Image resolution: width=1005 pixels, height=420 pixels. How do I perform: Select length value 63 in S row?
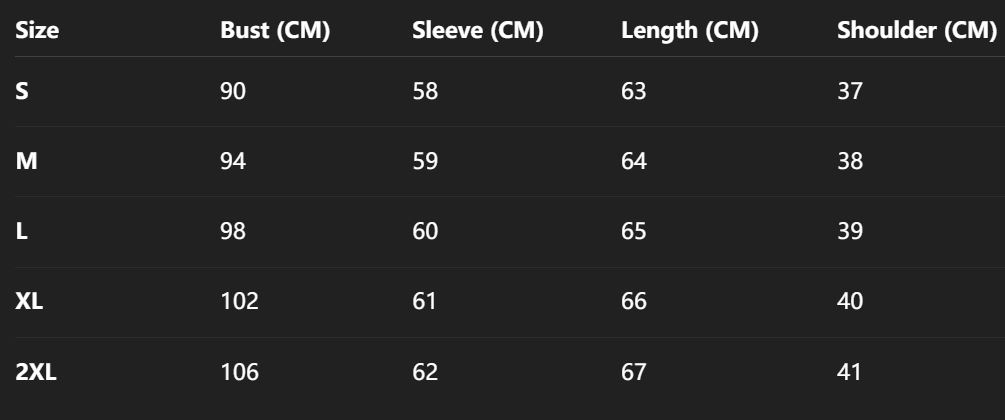pos(634,92)
